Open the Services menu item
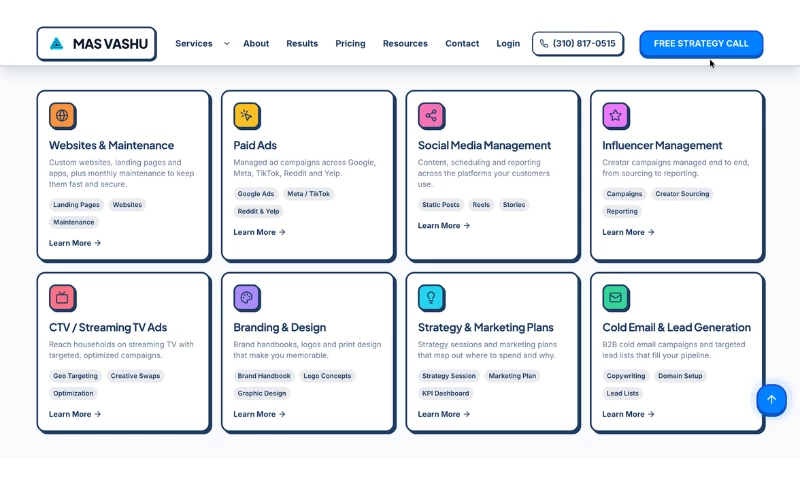This screenshot has height=480, width=800. coord(194,44)
